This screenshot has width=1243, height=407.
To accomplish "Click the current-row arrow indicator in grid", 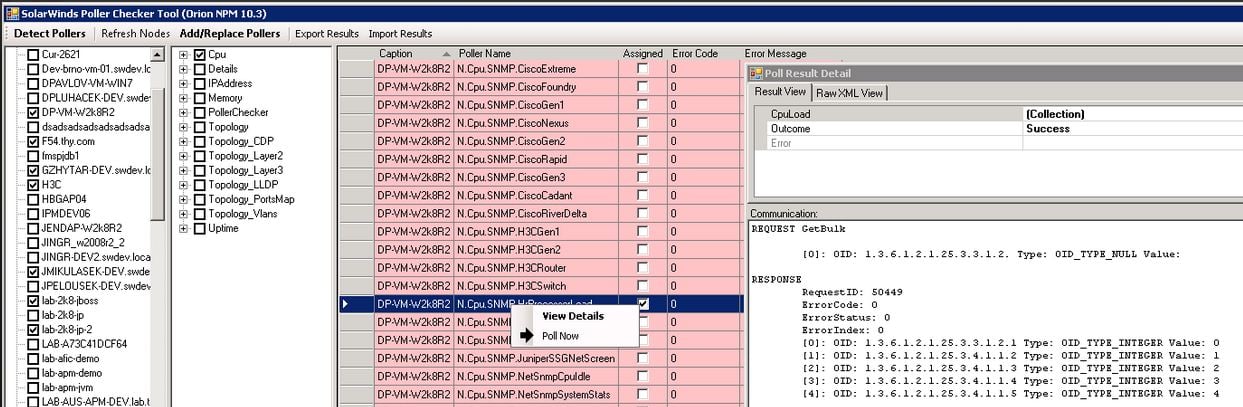I will tap(346, 303).
